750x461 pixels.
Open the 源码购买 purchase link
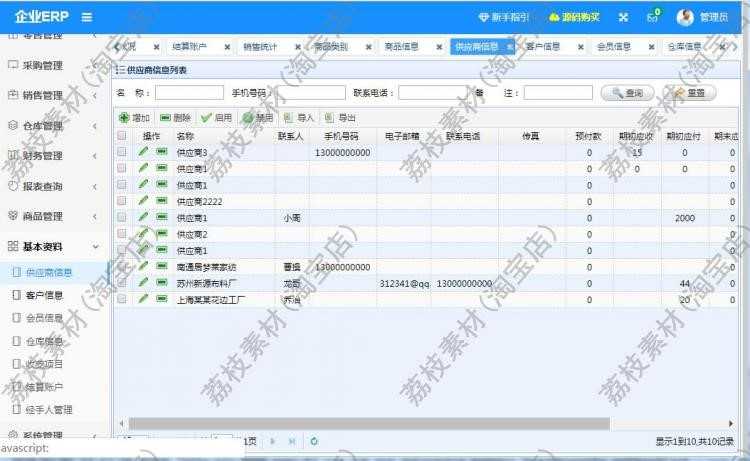tap(574, 17)
